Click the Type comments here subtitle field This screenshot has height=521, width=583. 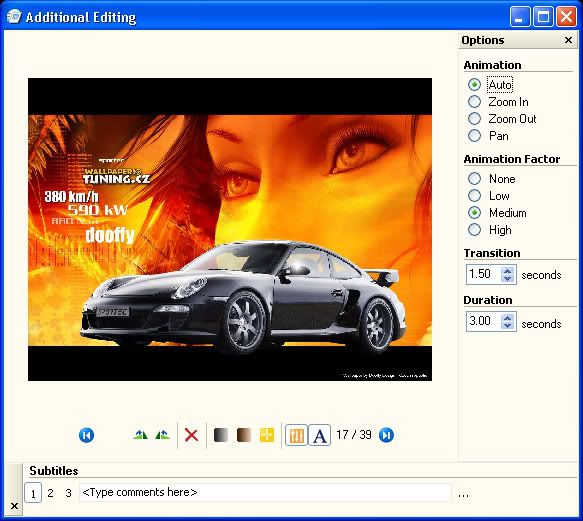point(265,493)
